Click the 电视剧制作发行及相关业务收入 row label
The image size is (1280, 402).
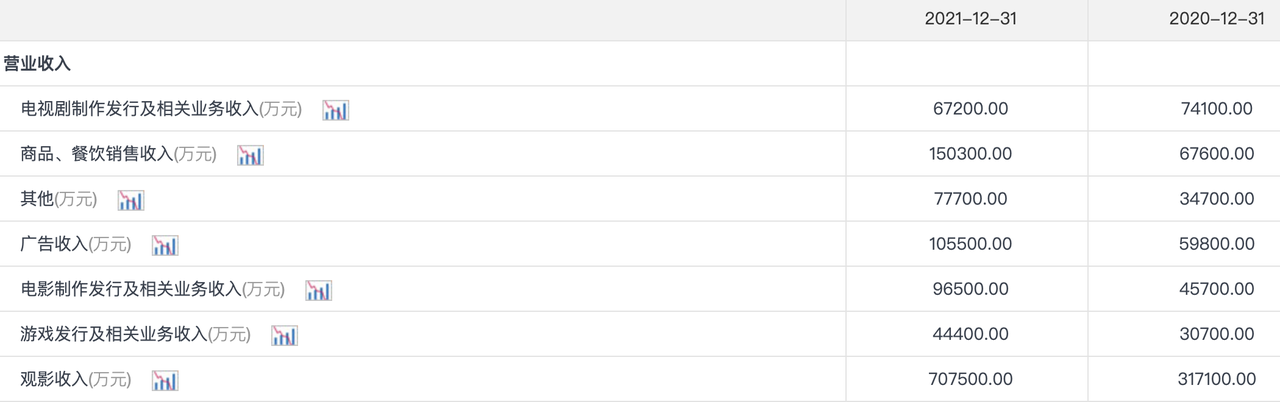point(140,109)
